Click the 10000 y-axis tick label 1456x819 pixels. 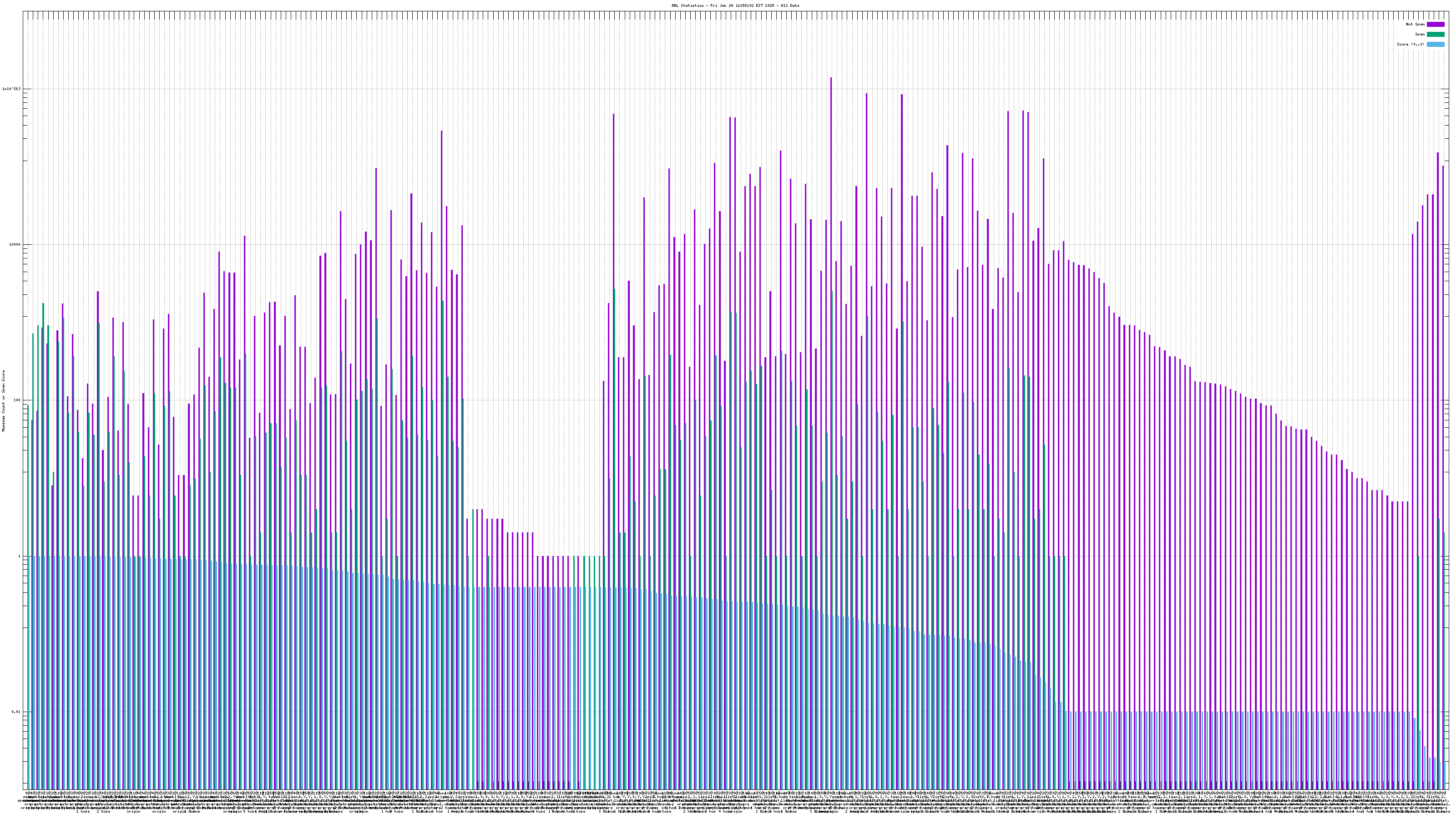pos(14,245)
